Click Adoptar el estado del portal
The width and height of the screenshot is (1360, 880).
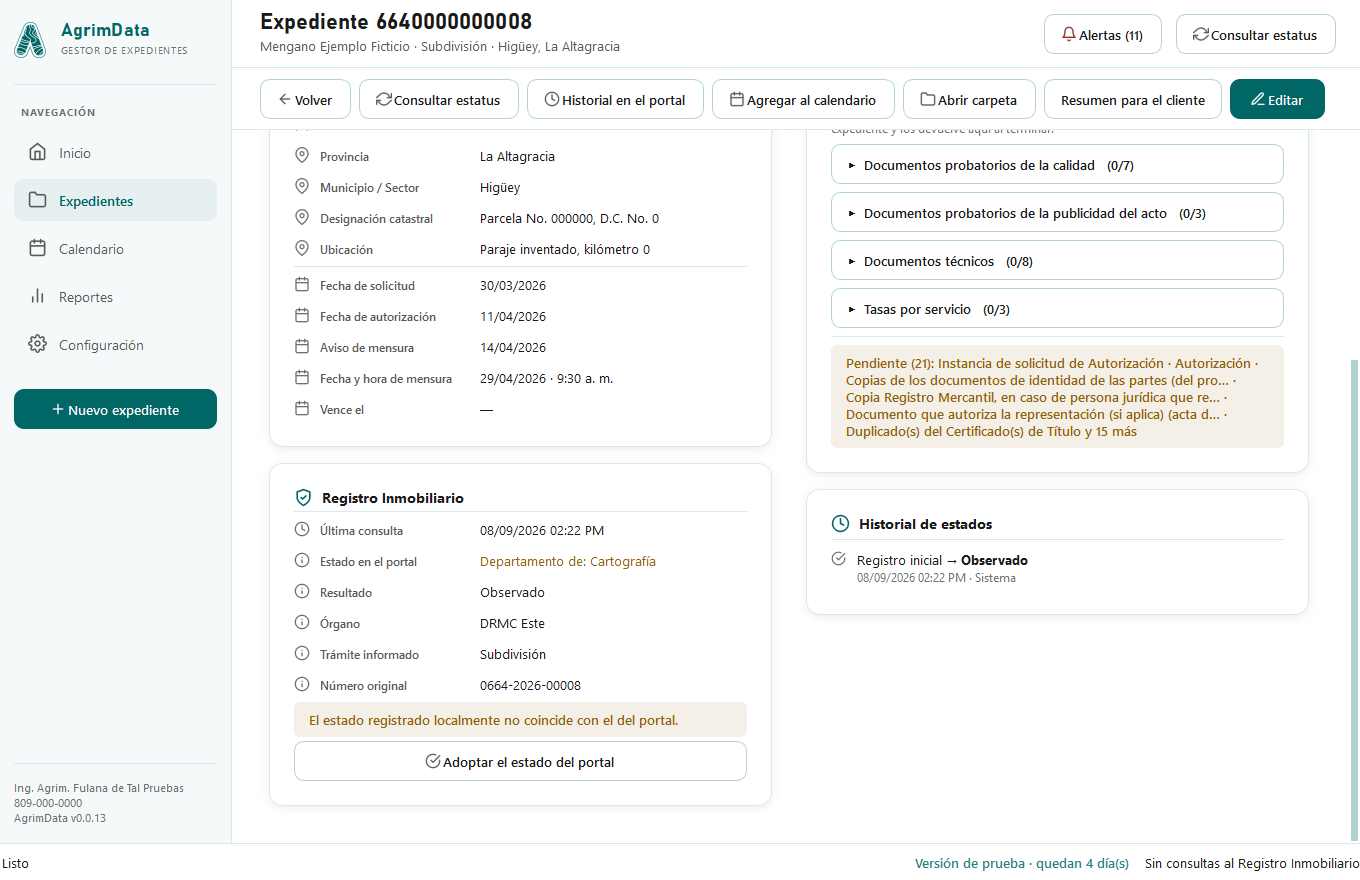[520, 761]
